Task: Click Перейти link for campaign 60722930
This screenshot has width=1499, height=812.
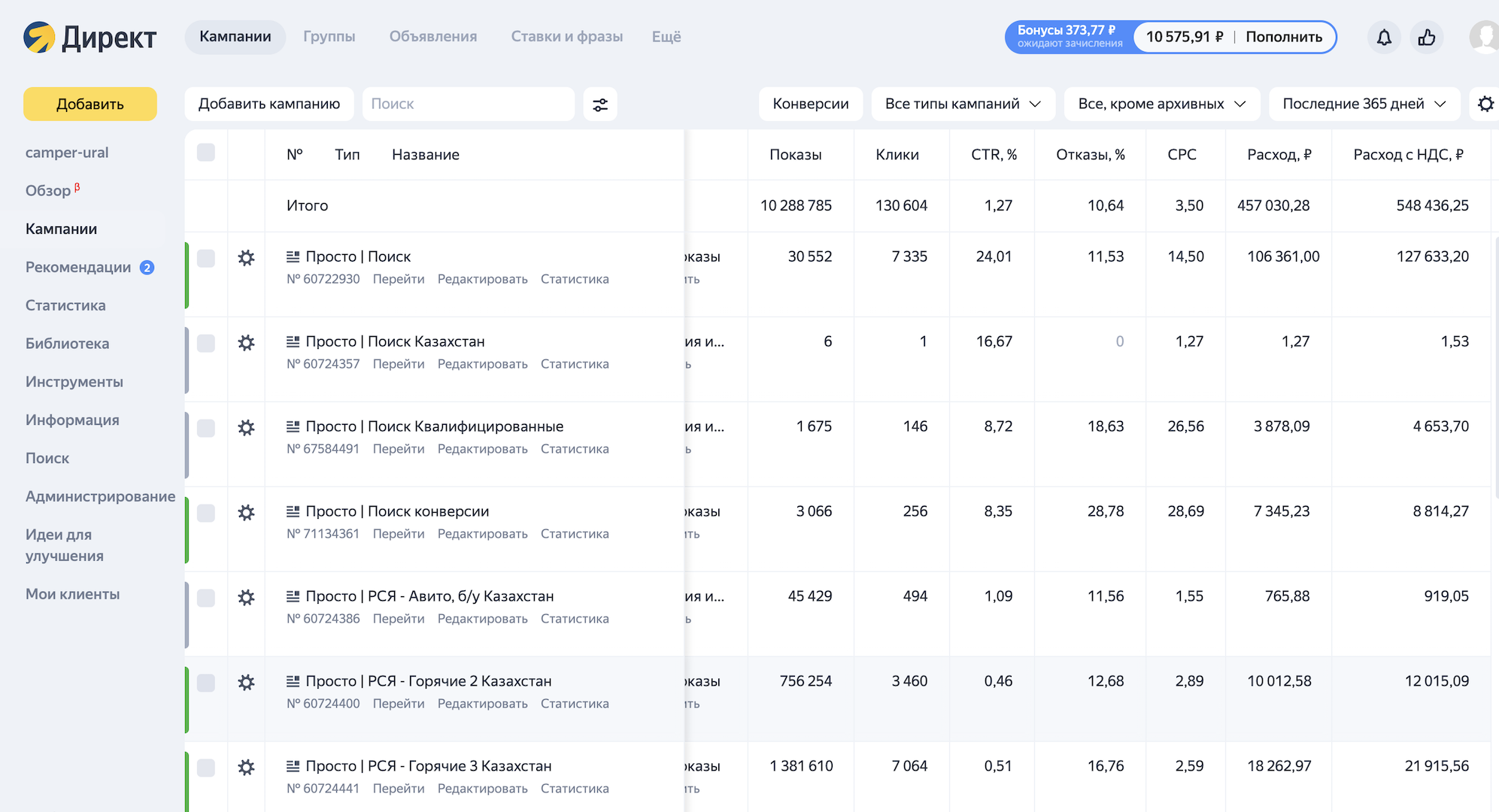Action: tap(399, 280)
